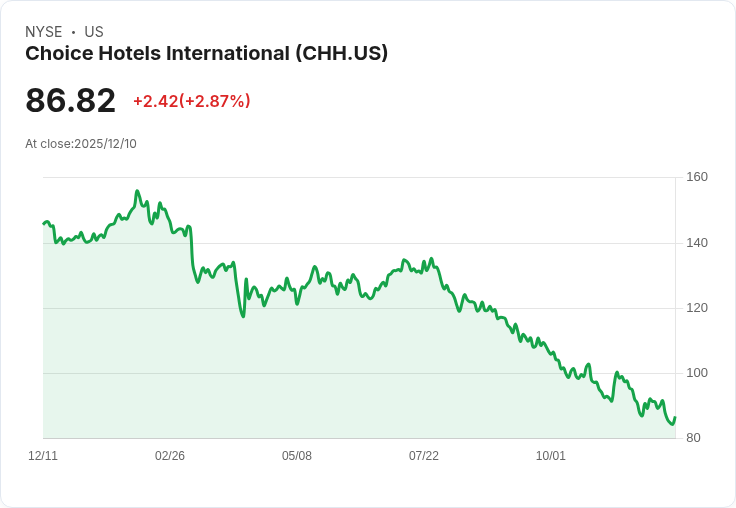
Task: Click the 120 price axis label
Action: click(x=697, y=308)
